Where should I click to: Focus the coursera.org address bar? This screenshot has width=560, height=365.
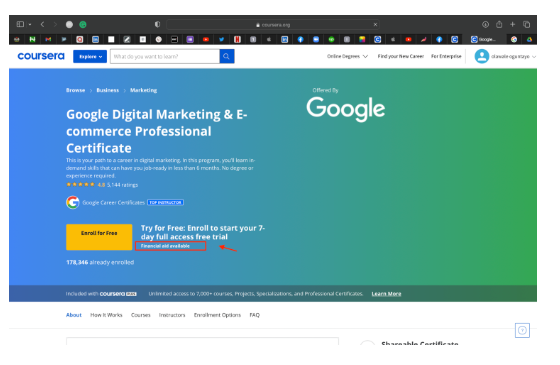(x=273, y=25)
